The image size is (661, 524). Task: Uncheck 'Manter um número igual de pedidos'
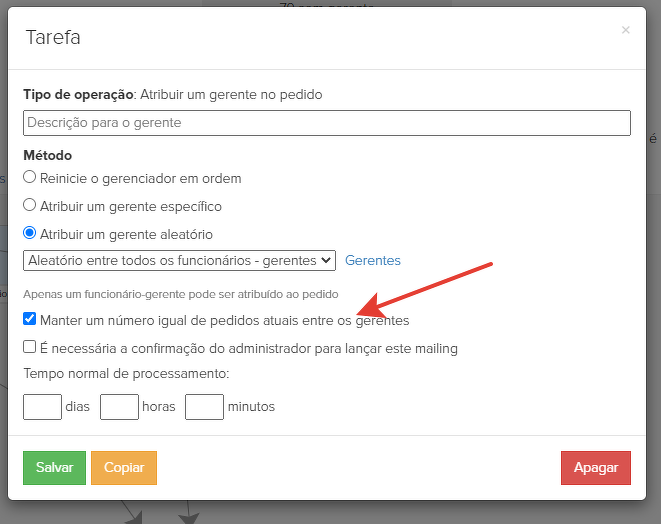tap(30, 320)
